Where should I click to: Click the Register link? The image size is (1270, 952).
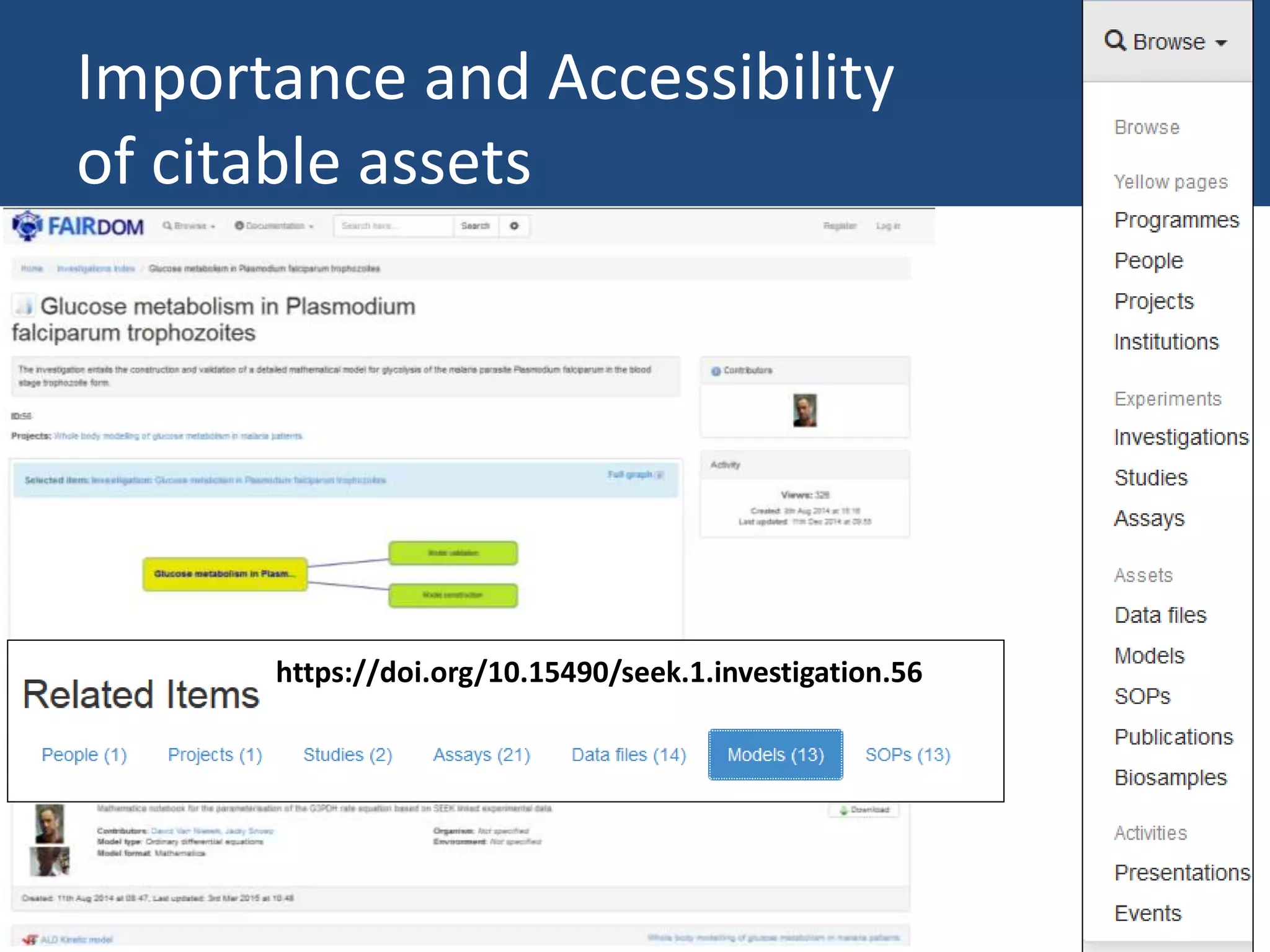click(x=840, y=226)
